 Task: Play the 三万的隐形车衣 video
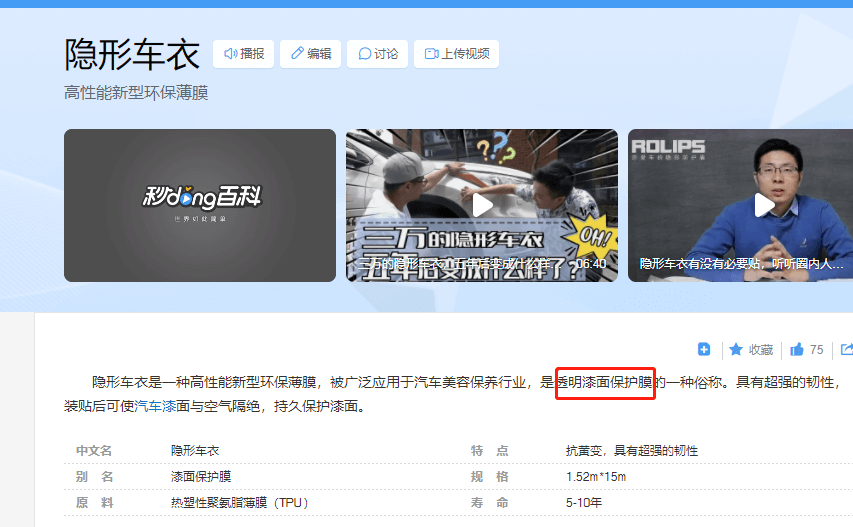[482, 205]
